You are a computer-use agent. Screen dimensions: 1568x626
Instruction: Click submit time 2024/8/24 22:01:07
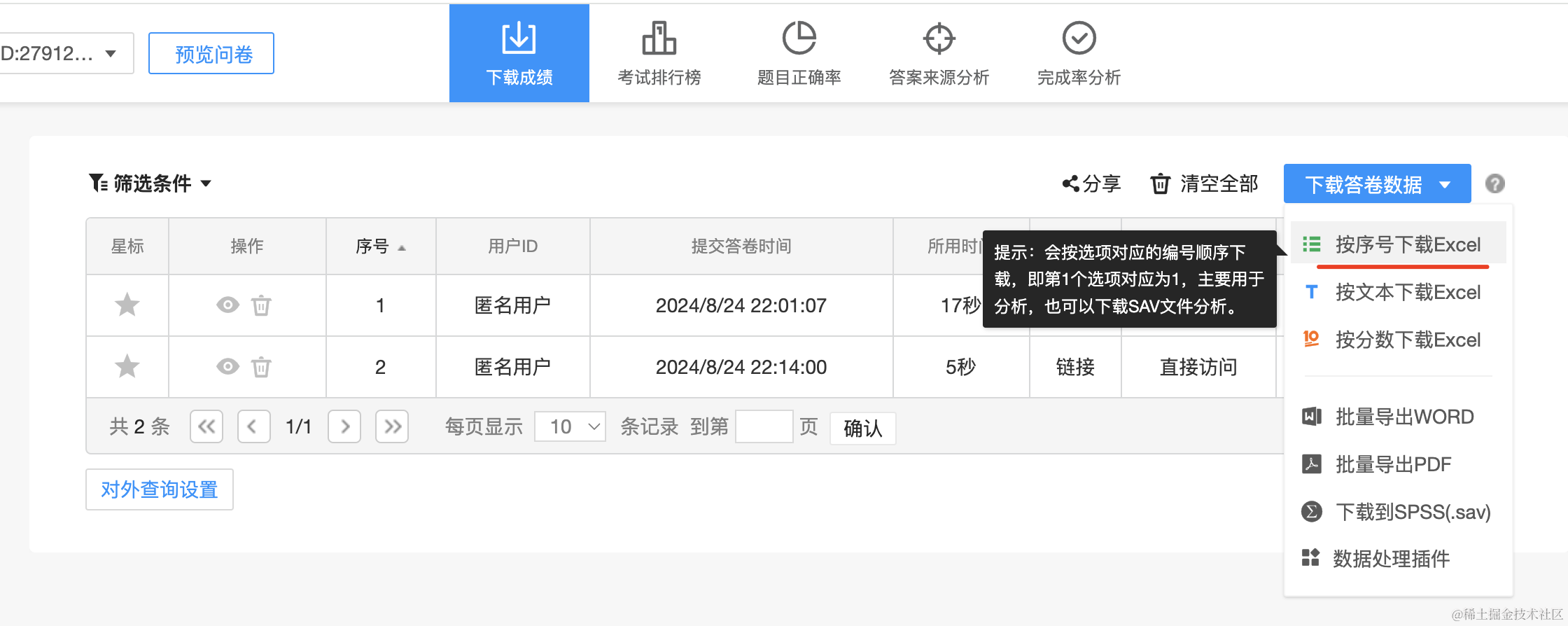pos(741,305)
